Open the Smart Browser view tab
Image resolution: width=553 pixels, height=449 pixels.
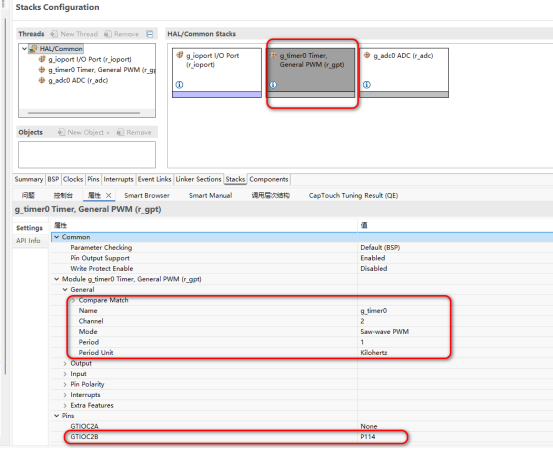tap(147, 195)
